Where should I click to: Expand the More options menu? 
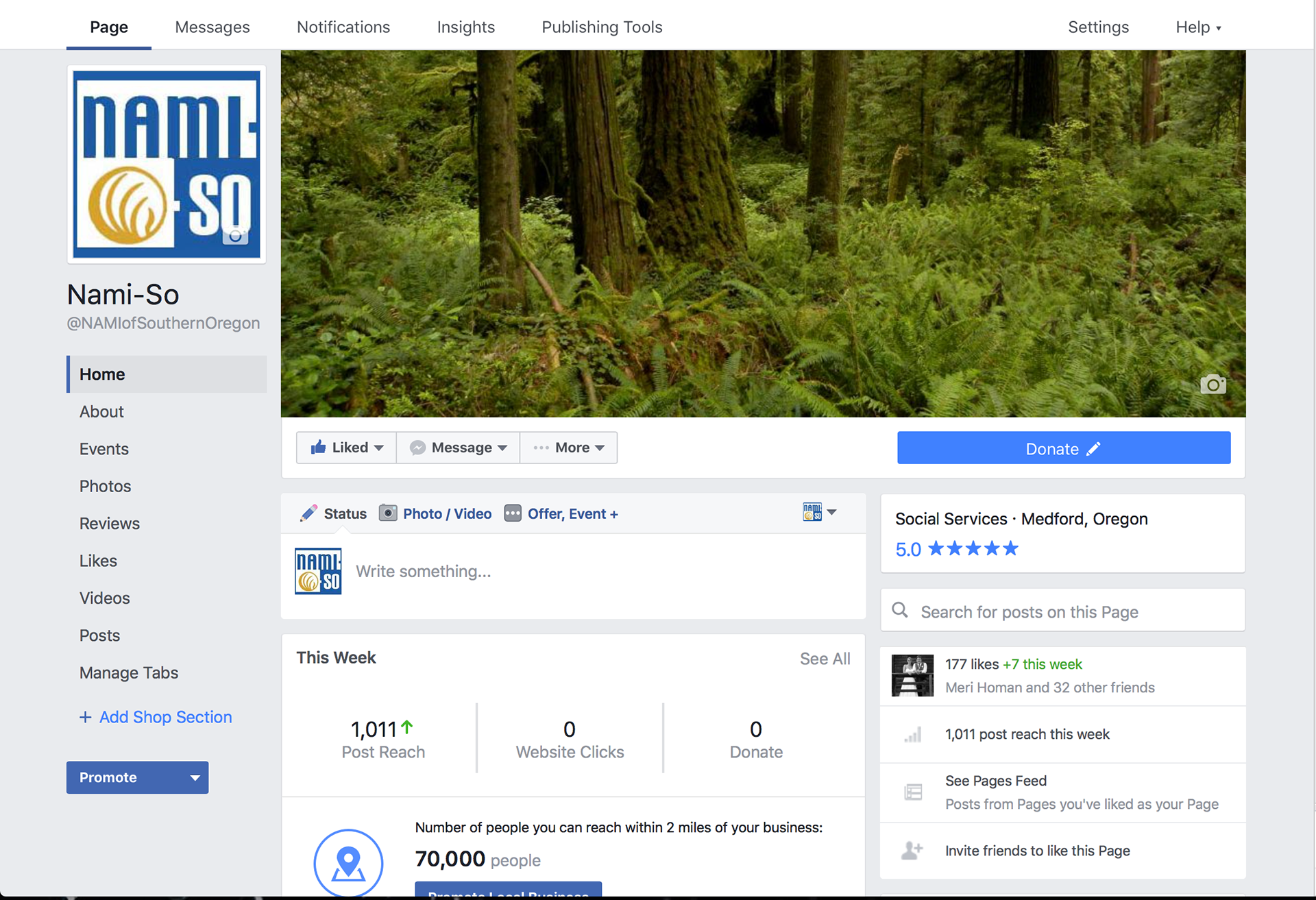(569, 448)
